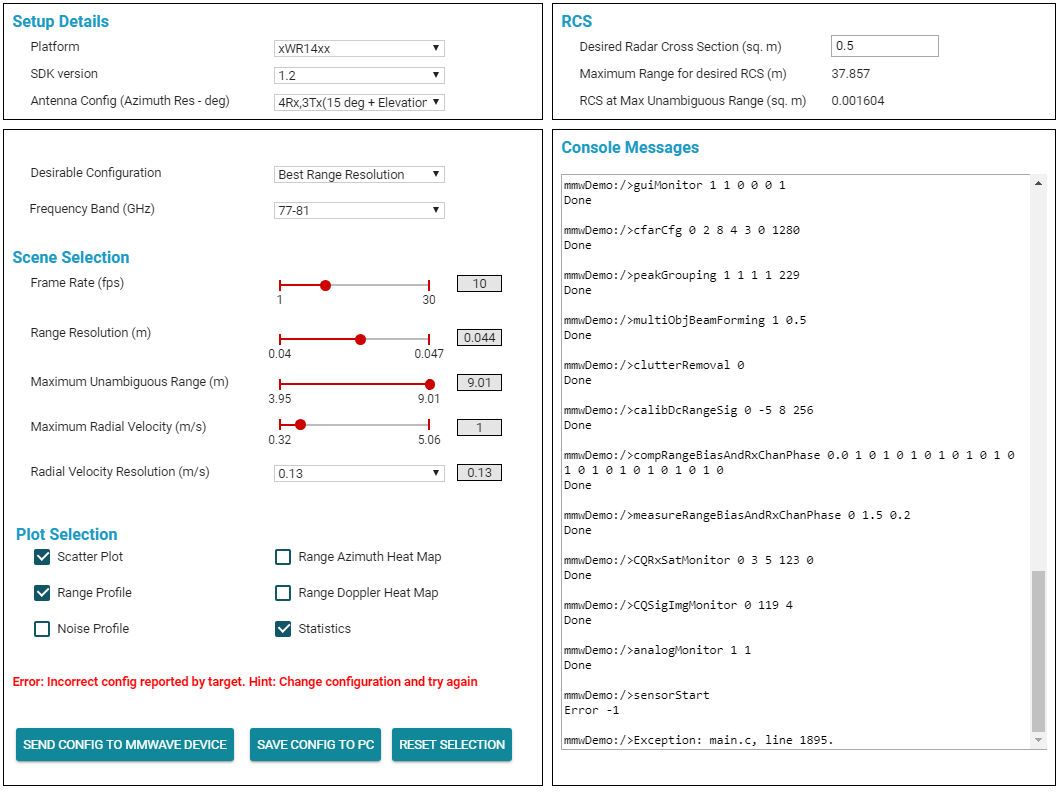Uncheck the Range Profile checkbox
The width and height of the screenshot is (1061, 792).
42,593
